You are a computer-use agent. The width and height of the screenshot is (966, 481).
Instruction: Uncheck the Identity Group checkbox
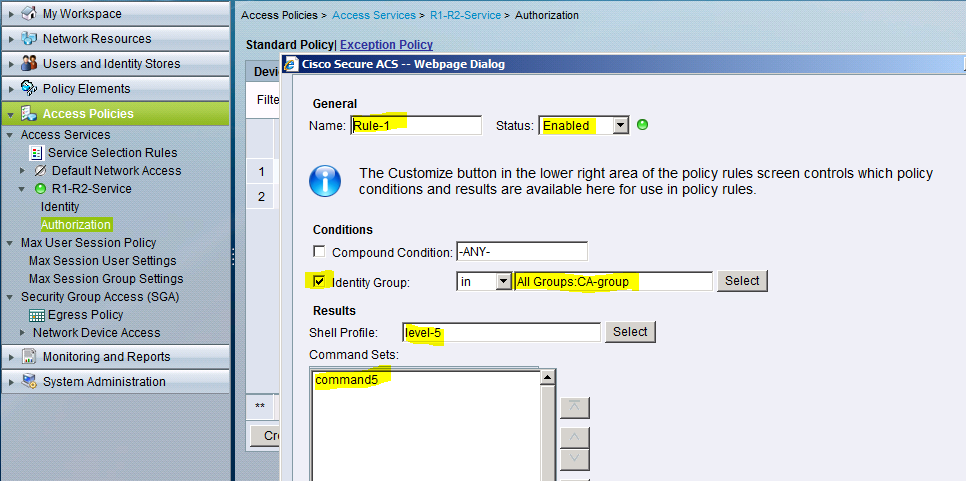[319, 281]
